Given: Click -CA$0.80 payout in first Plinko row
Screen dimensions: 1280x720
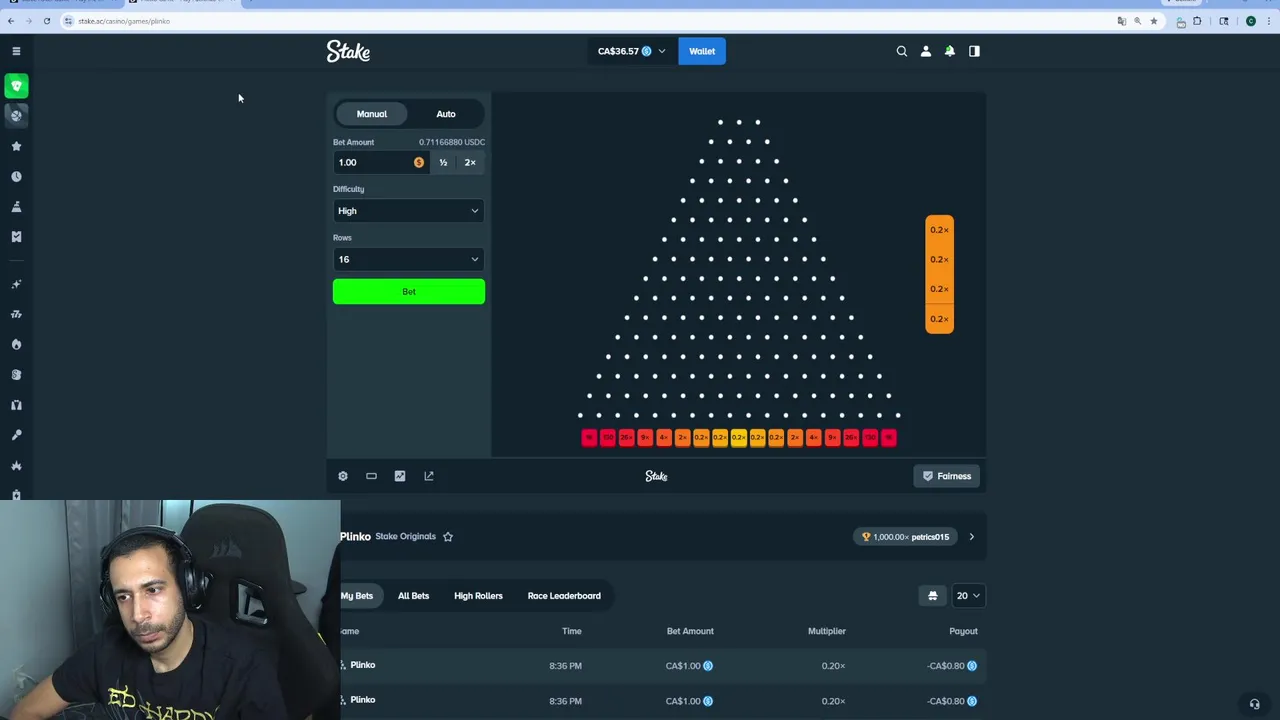Looking at the screenshot, I should pyautogui.click(x=952, y=666).
